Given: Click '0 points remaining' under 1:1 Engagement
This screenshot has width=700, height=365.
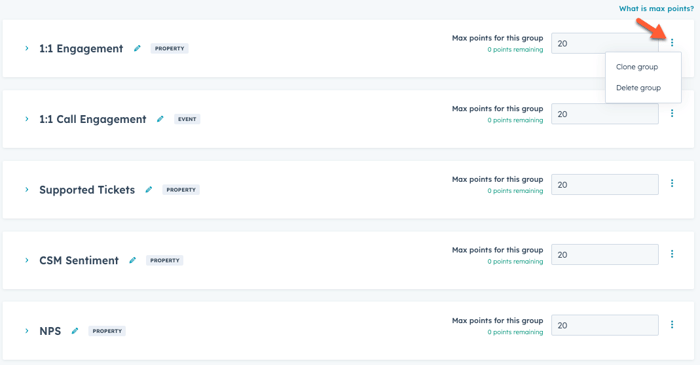Looking at the screenshot, I should point(515,50).
